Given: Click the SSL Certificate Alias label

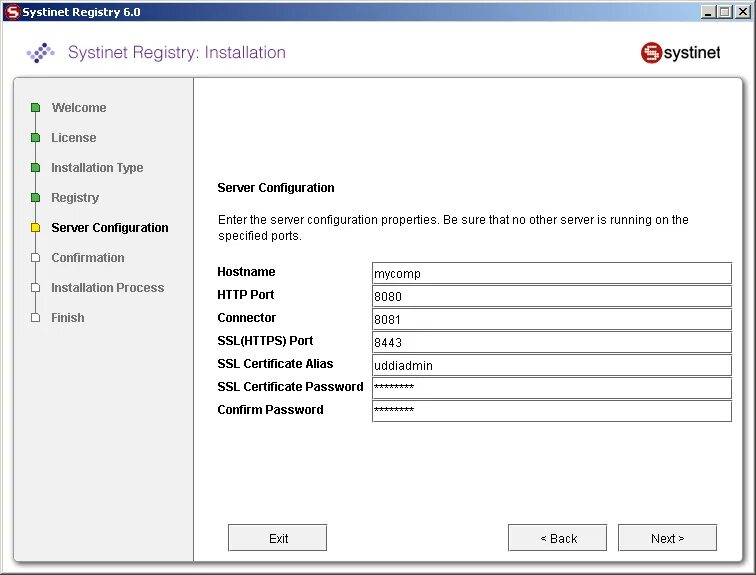Looking at the screenshot, I should coord(275,363).
